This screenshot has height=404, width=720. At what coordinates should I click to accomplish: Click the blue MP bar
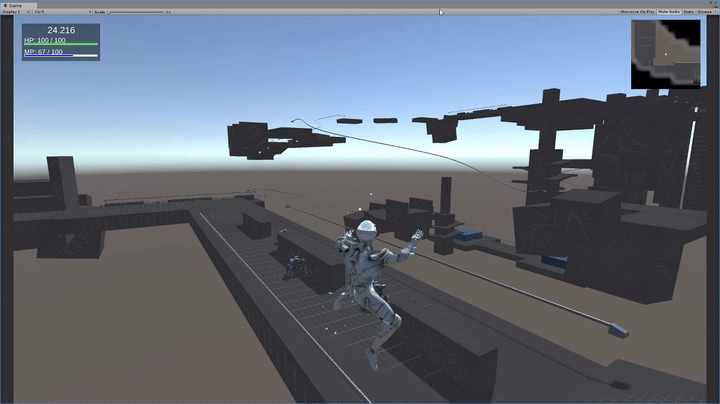(61, 56)
